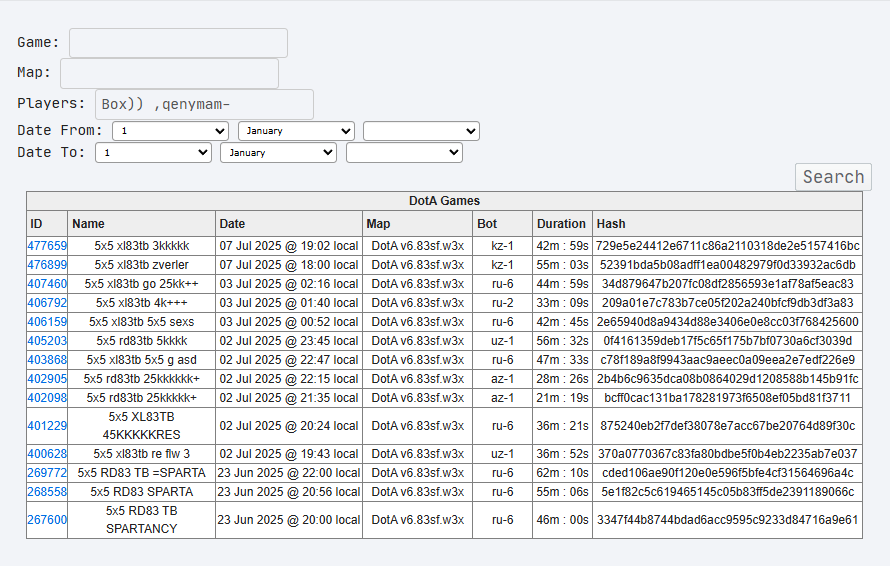Open game ID 407460

tap(47, 284)
